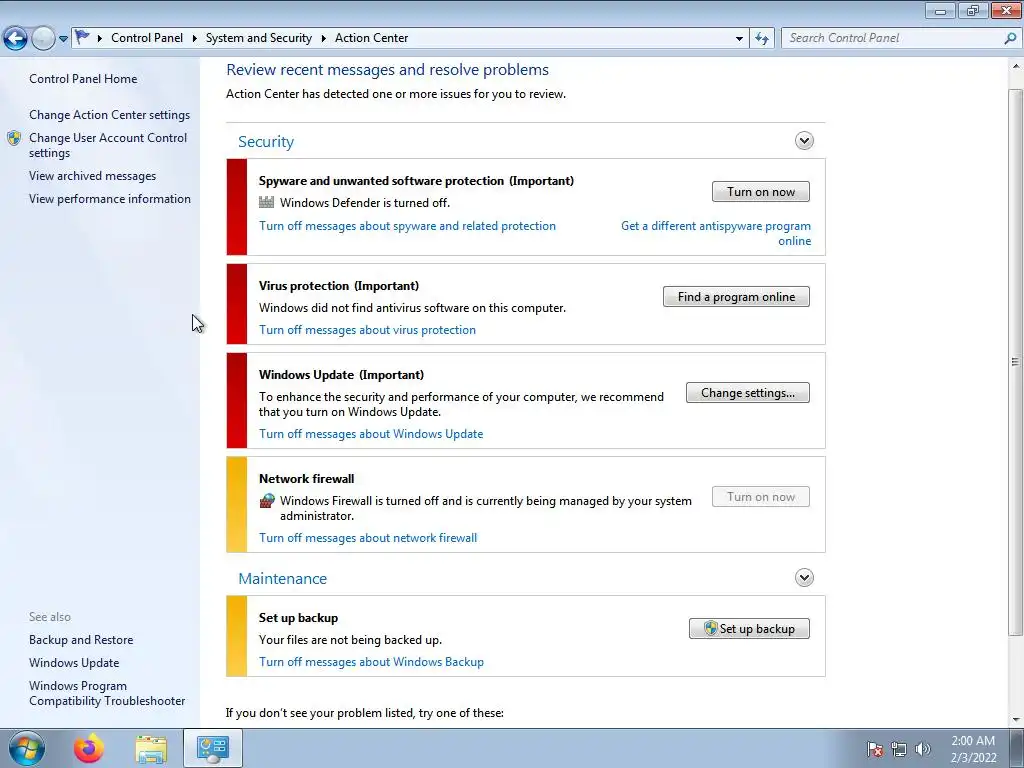Open Windows Explorer from the taskbar

[x=152, y=749]
